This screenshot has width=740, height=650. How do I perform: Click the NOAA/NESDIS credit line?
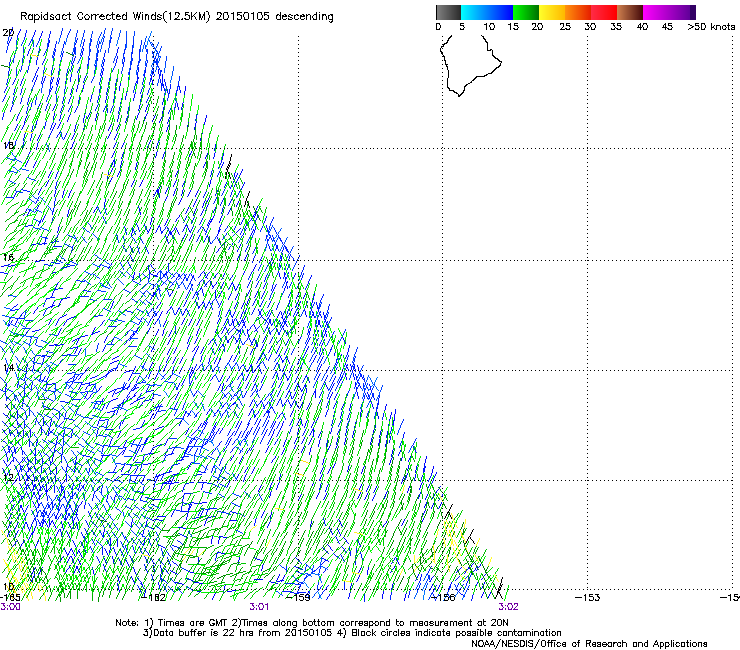(589, 644)
